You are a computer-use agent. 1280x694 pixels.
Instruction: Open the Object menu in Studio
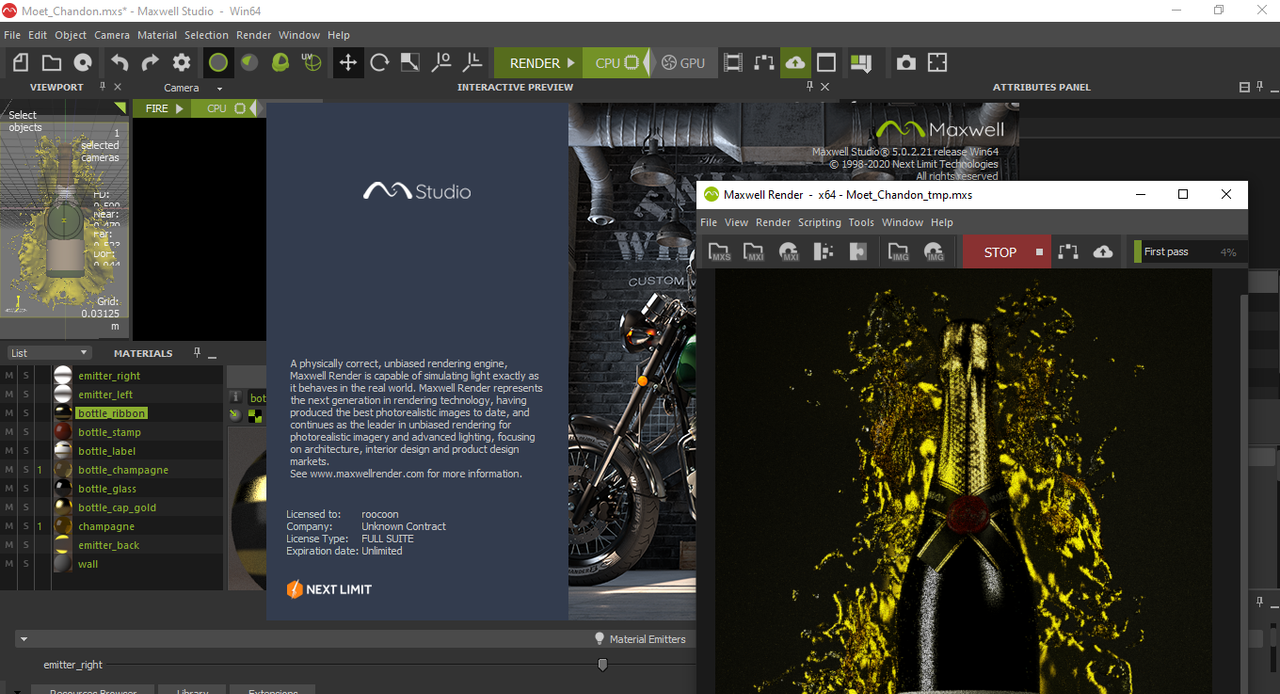71,35
